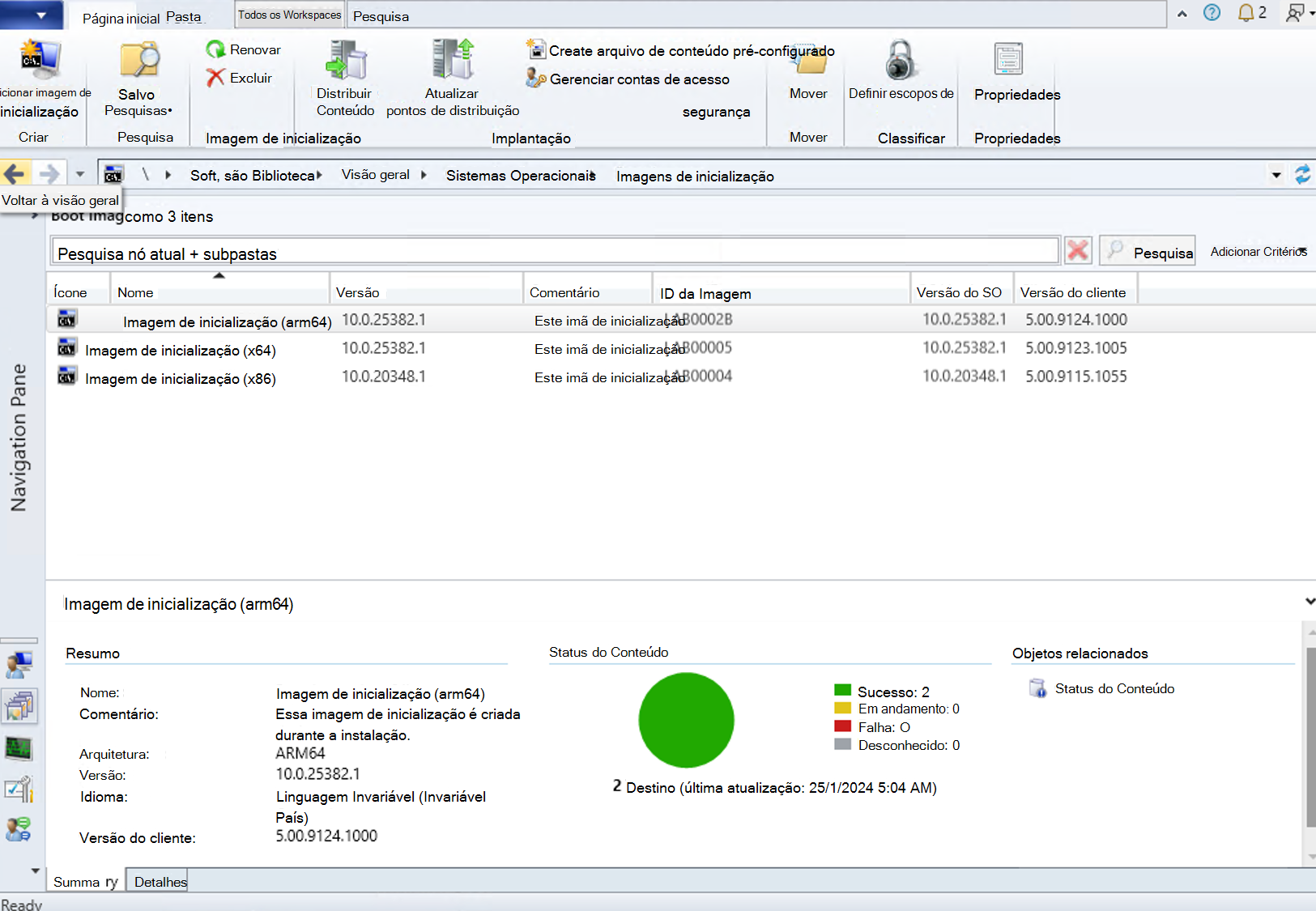Viewport: 1316px width, 911px height.
Task: Open navigation history dropdown arrow
Action: click(79, 174)
